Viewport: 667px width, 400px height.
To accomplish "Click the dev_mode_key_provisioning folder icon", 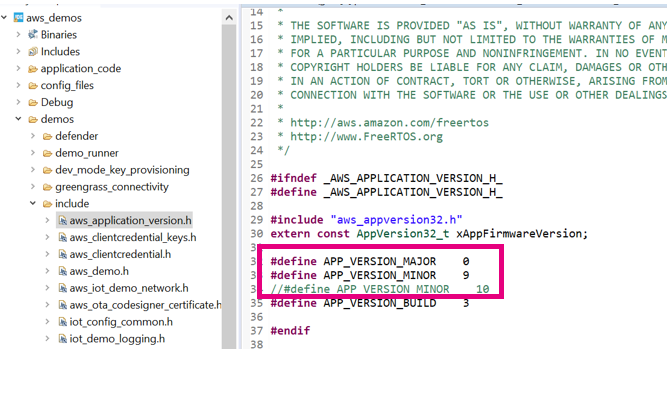I will click(47, 170).
